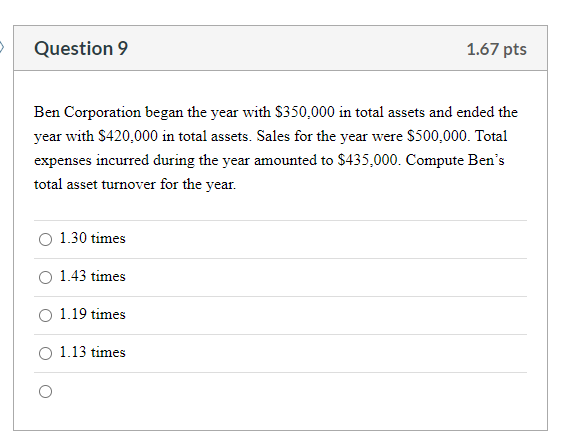Click the gray question header bar
573x436 pixels.
click(x=280, y=48)
